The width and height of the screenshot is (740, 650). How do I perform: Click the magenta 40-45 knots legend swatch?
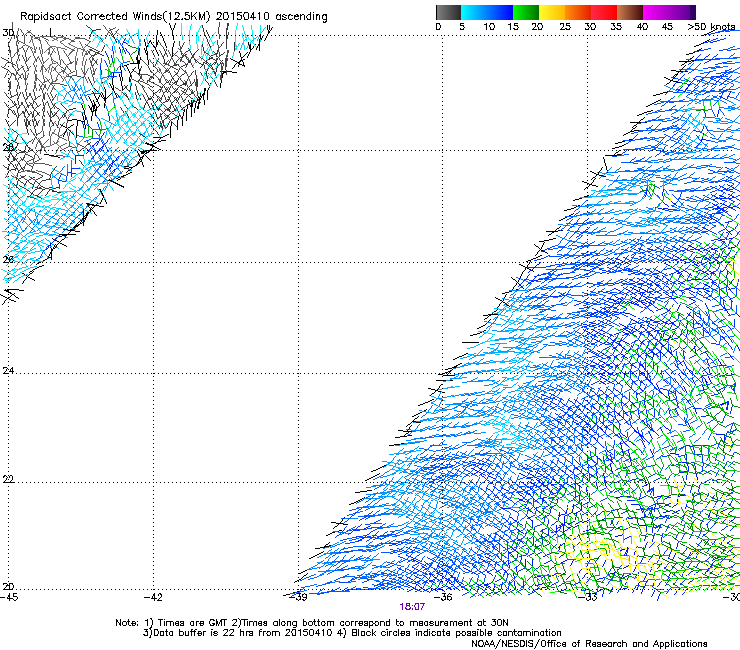(x=656, y=12)
